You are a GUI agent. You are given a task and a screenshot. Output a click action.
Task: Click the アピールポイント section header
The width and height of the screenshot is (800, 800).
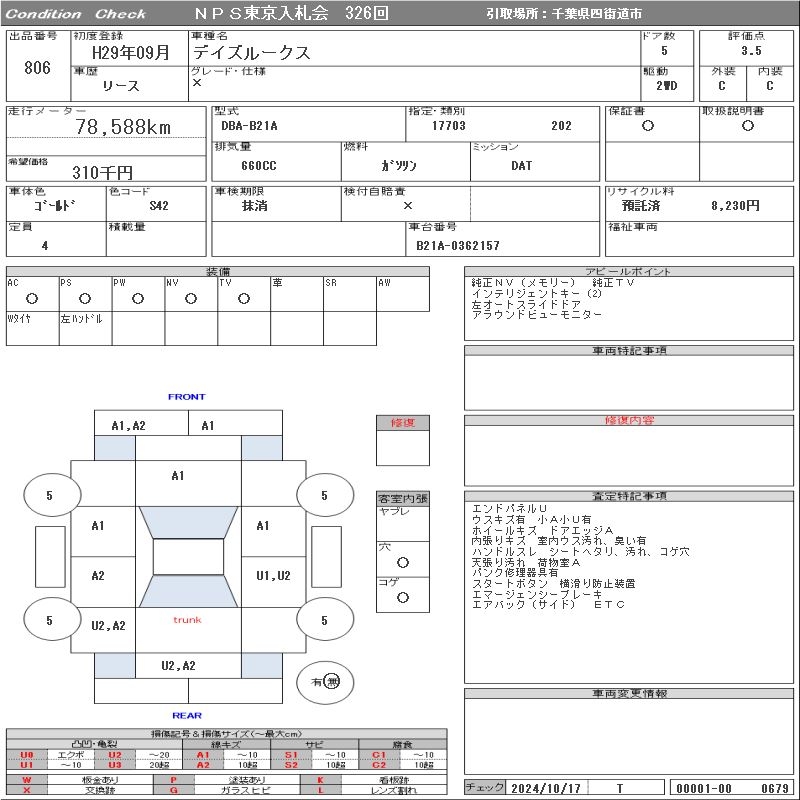coord(628,271)
